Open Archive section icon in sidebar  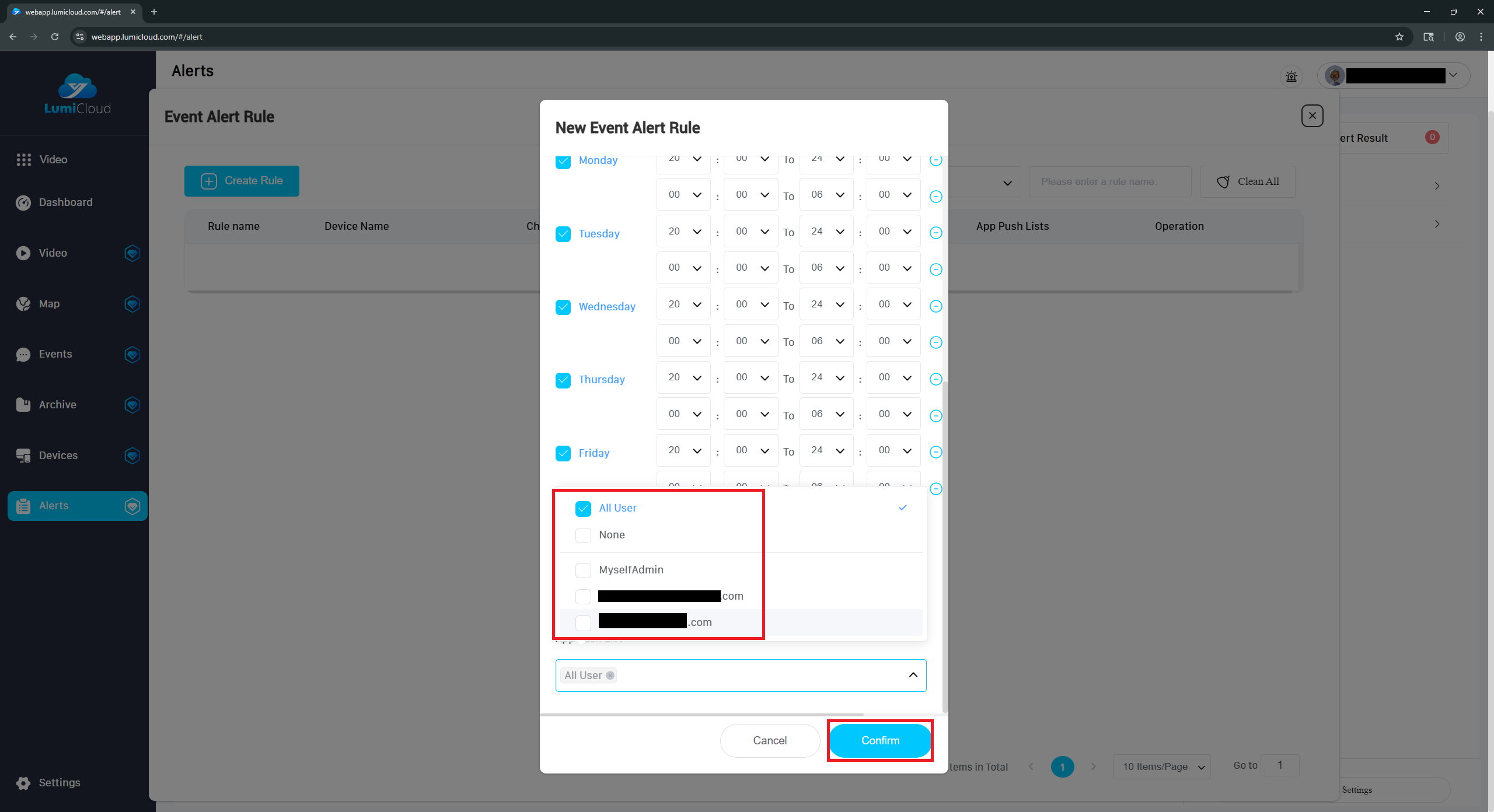pyautogui.click(x=23, y=405)
